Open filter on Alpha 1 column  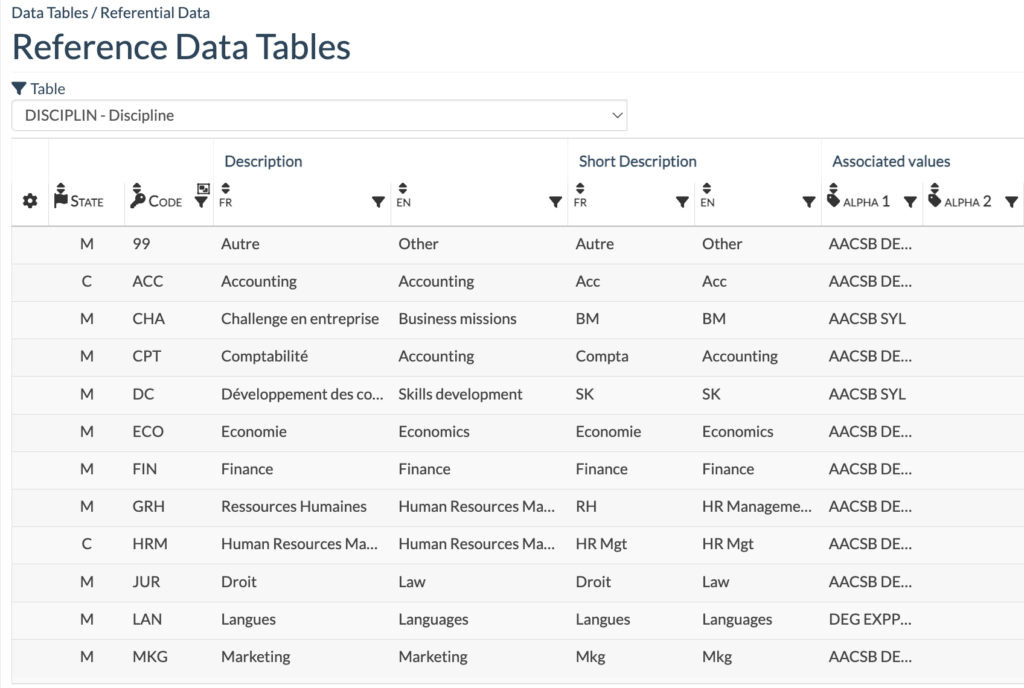(x=910, y=202)
